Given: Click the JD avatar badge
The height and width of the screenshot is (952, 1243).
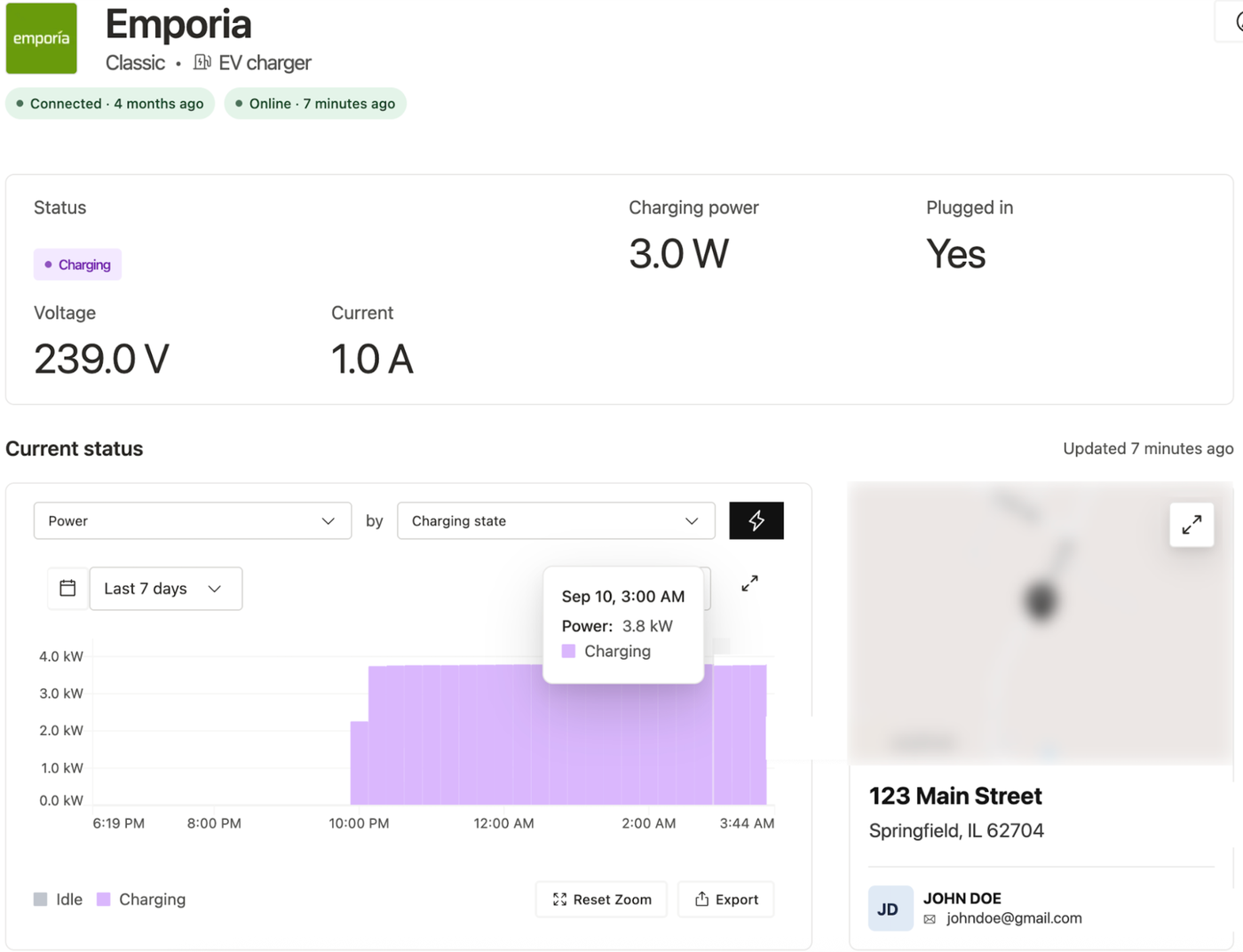Looking at the screenshot, I should click(x=891, y=908).
